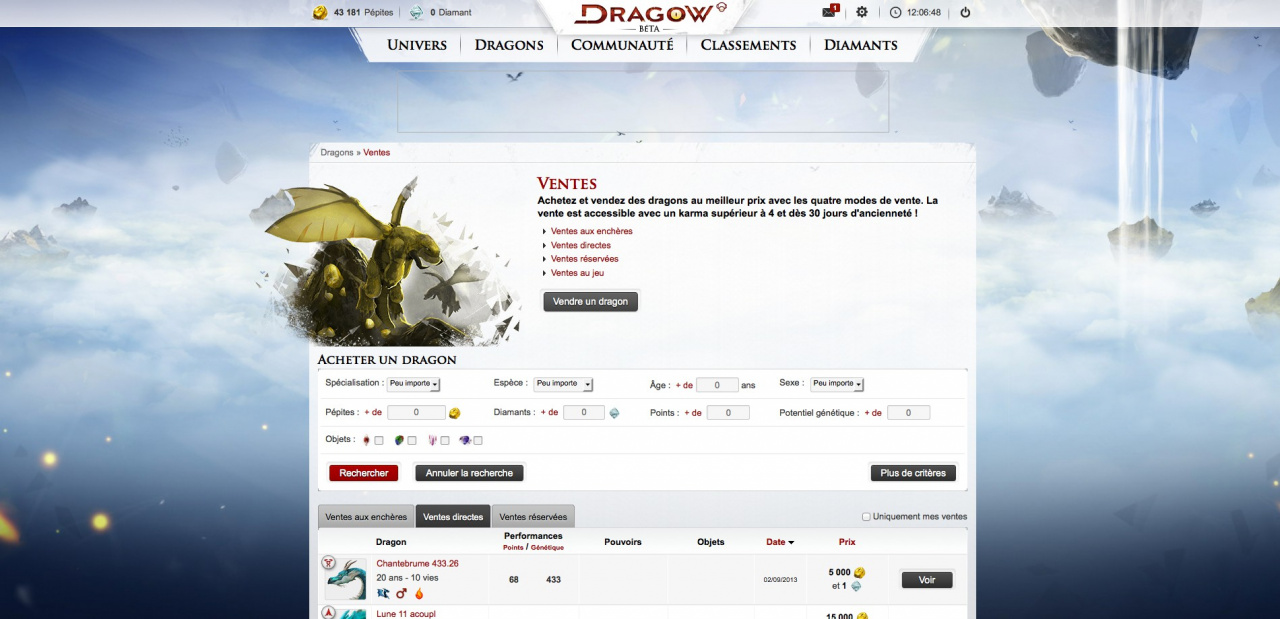Click the green-blue object icon in Objets row
1280x619 pixels.
399,440
